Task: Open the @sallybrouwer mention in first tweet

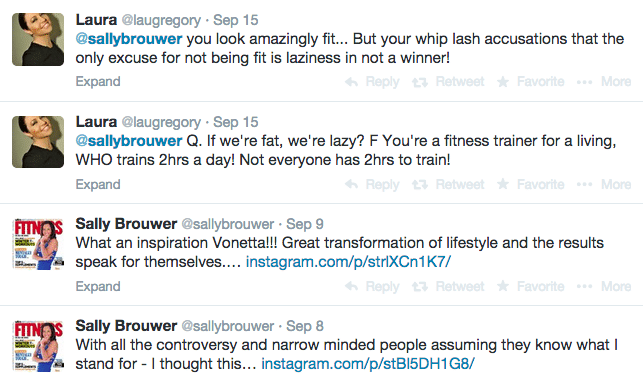Action: (x=129, y=39)
